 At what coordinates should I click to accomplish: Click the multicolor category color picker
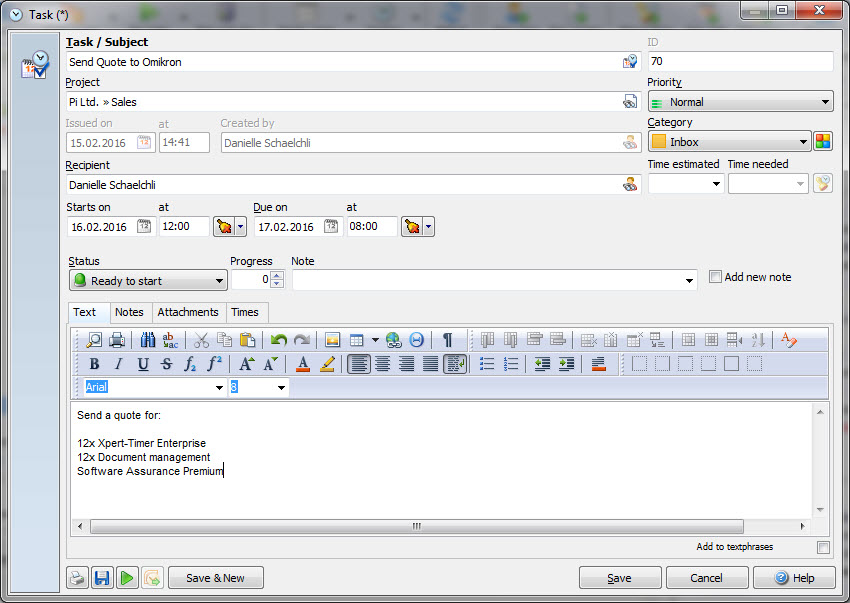pos(823,142)
